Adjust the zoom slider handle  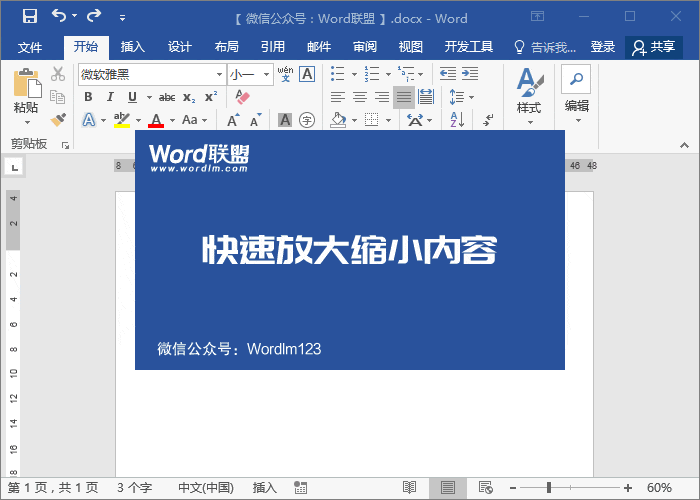point(549,488)
